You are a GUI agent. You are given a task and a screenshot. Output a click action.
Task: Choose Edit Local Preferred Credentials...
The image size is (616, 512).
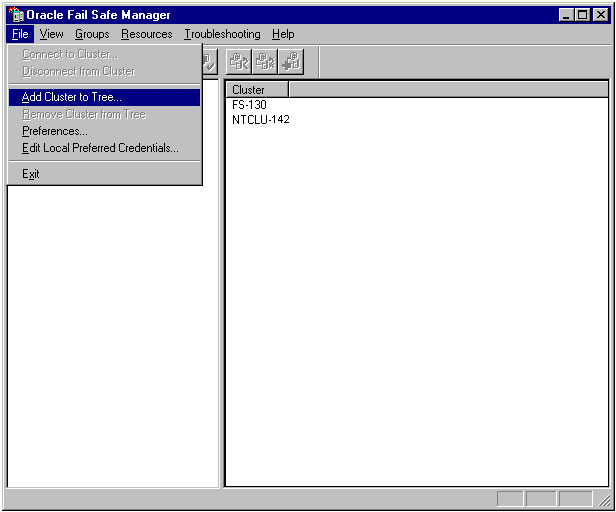(104, 148)
